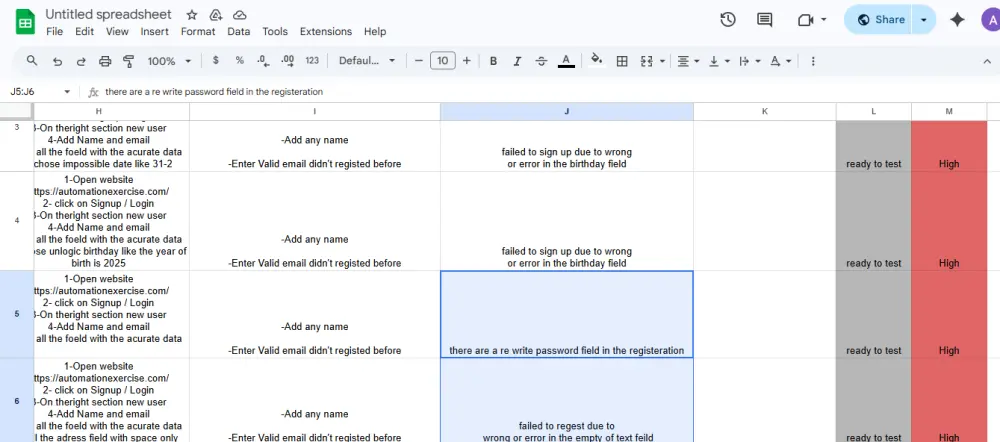Increase font size plus button
This screenshot has height=442, width=1000.
pos(467,61)
